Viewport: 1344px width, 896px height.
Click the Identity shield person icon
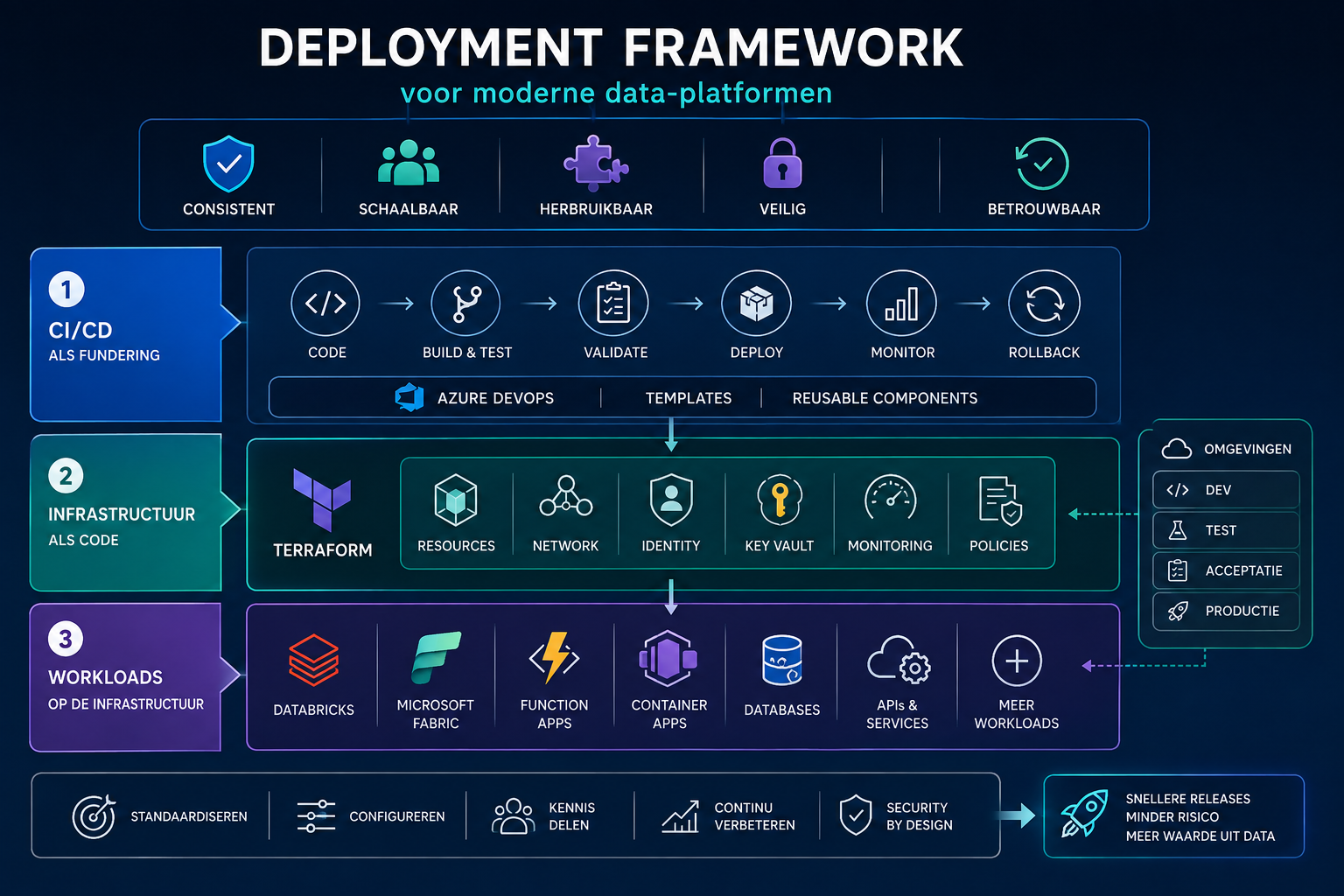[671, 500]
